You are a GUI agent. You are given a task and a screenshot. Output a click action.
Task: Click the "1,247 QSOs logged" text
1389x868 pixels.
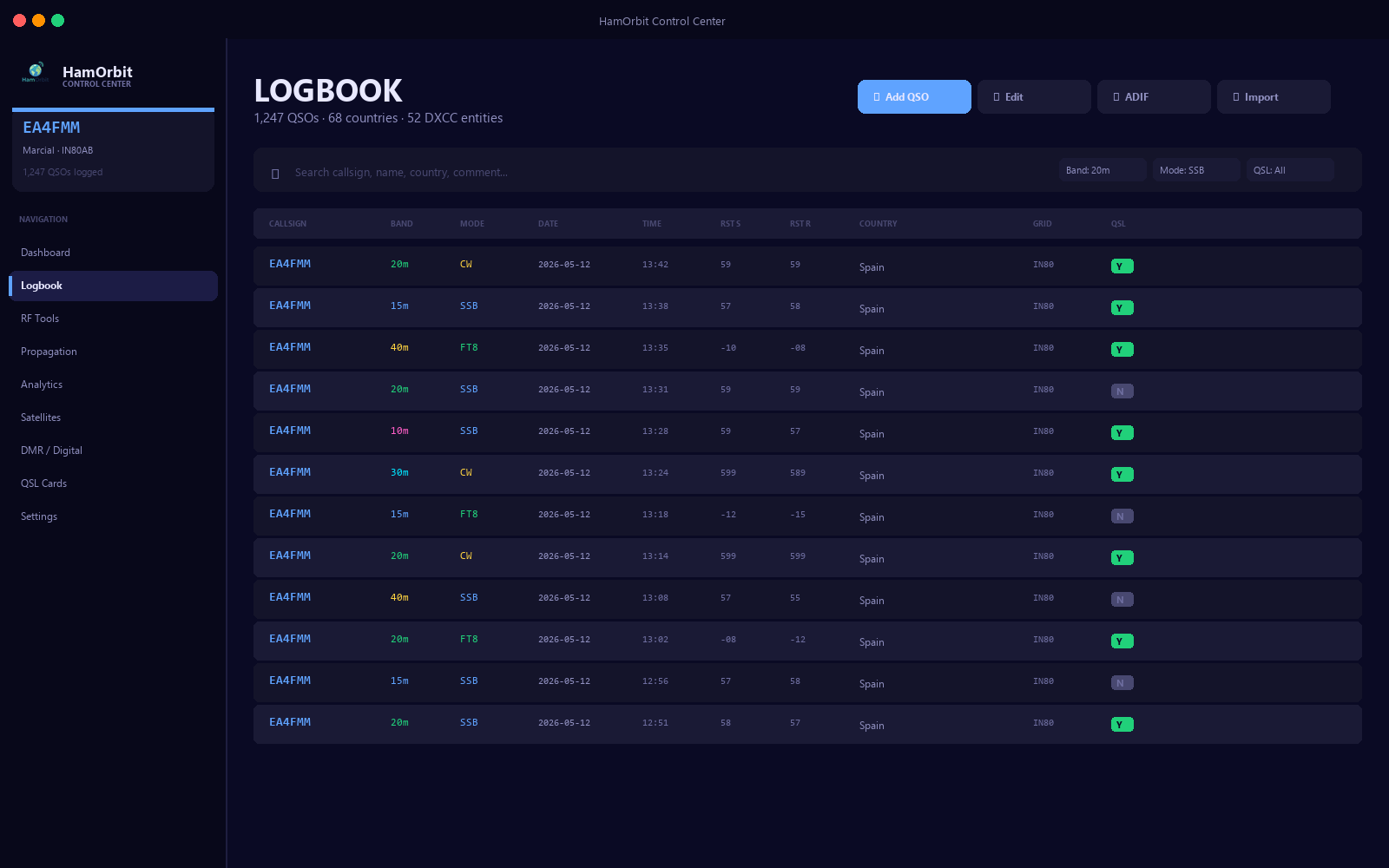63,172
